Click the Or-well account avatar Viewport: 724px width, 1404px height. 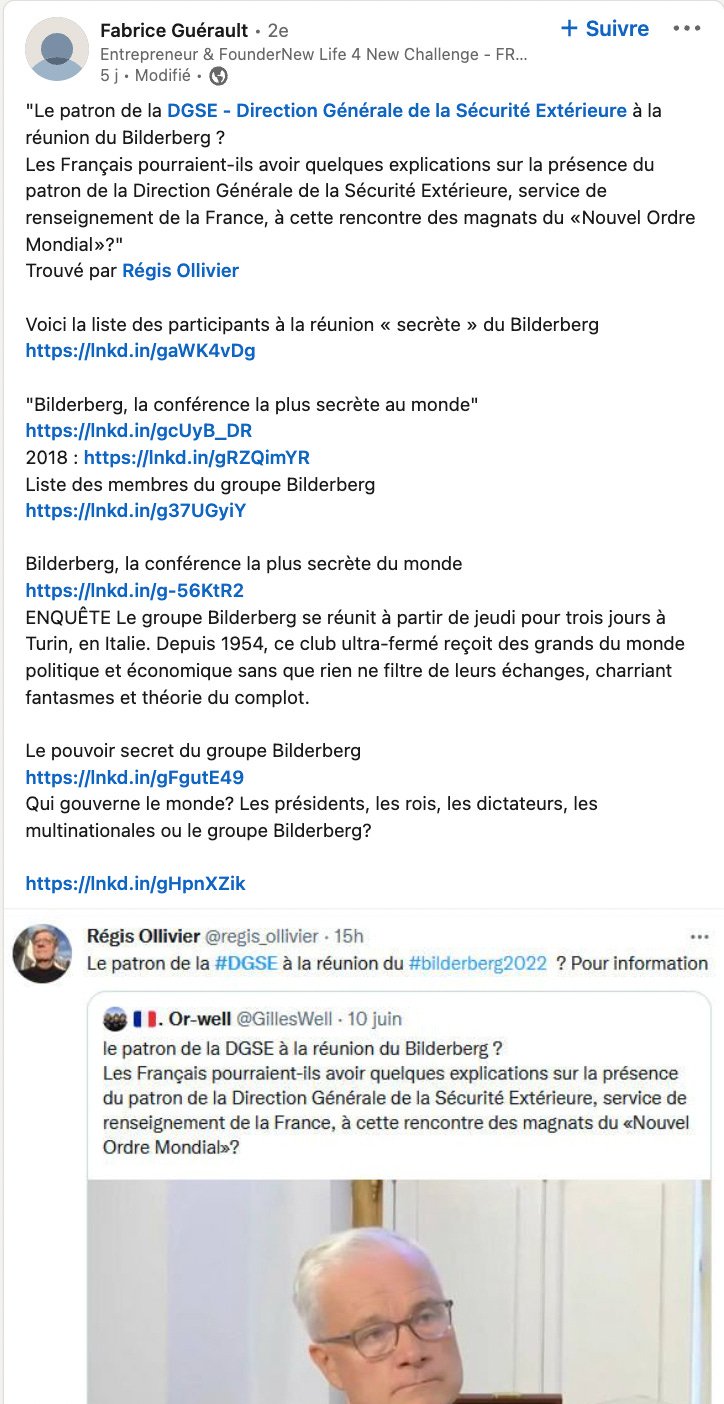pos(115,1019)
